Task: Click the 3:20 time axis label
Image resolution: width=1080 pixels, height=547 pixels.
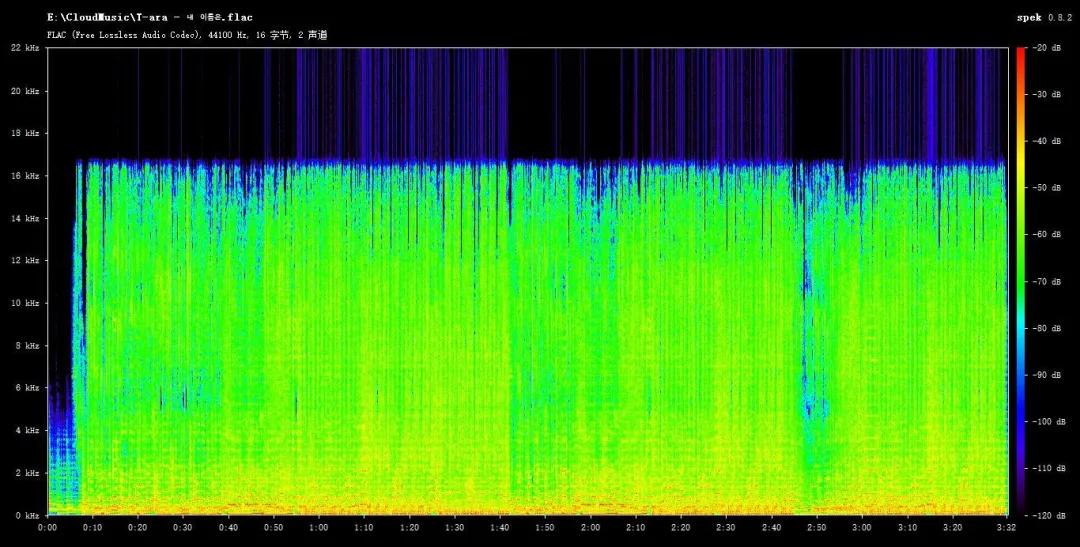Action: [952, 528]
